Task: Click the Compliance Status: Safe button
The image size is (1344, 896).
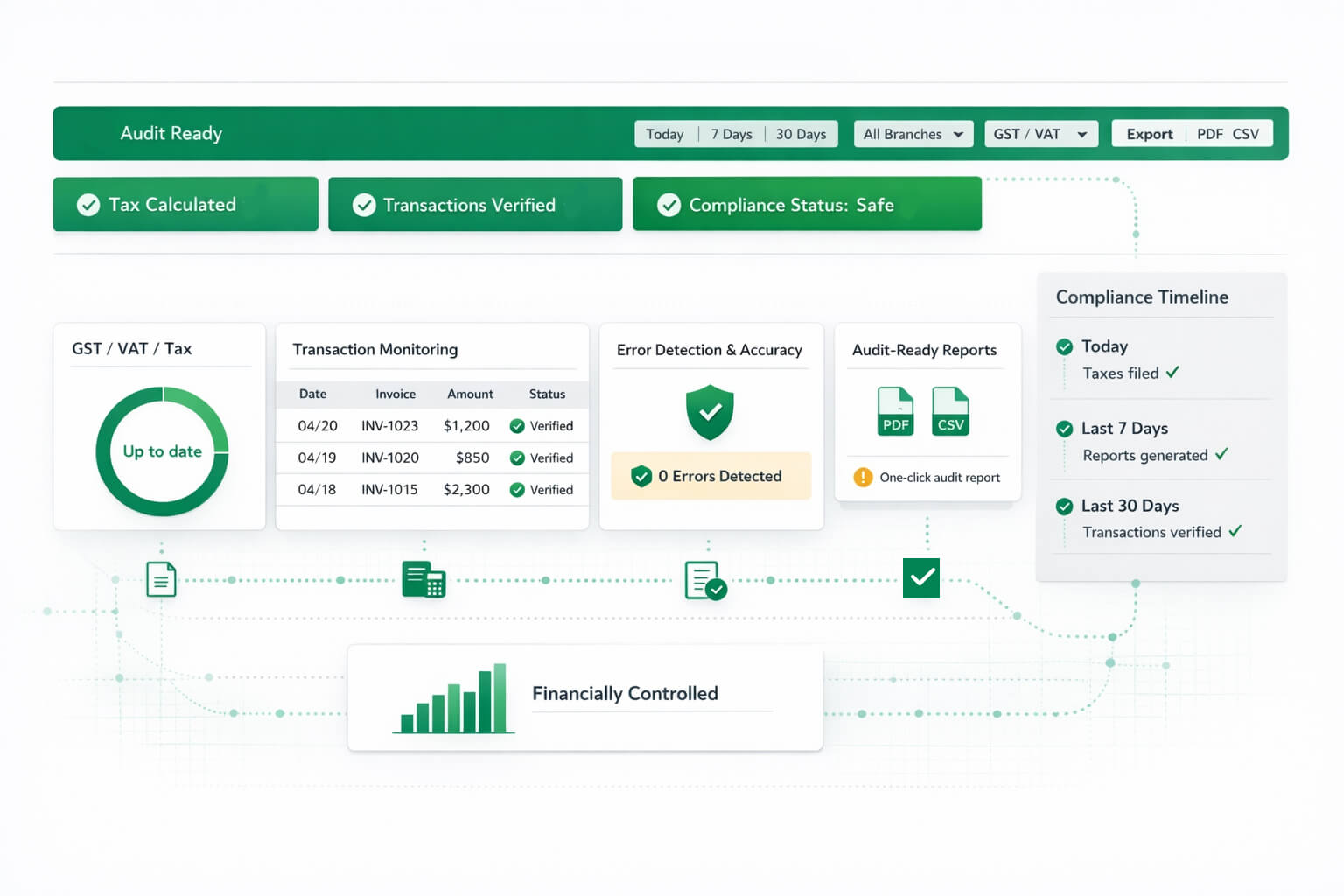Action: point(807,205)
